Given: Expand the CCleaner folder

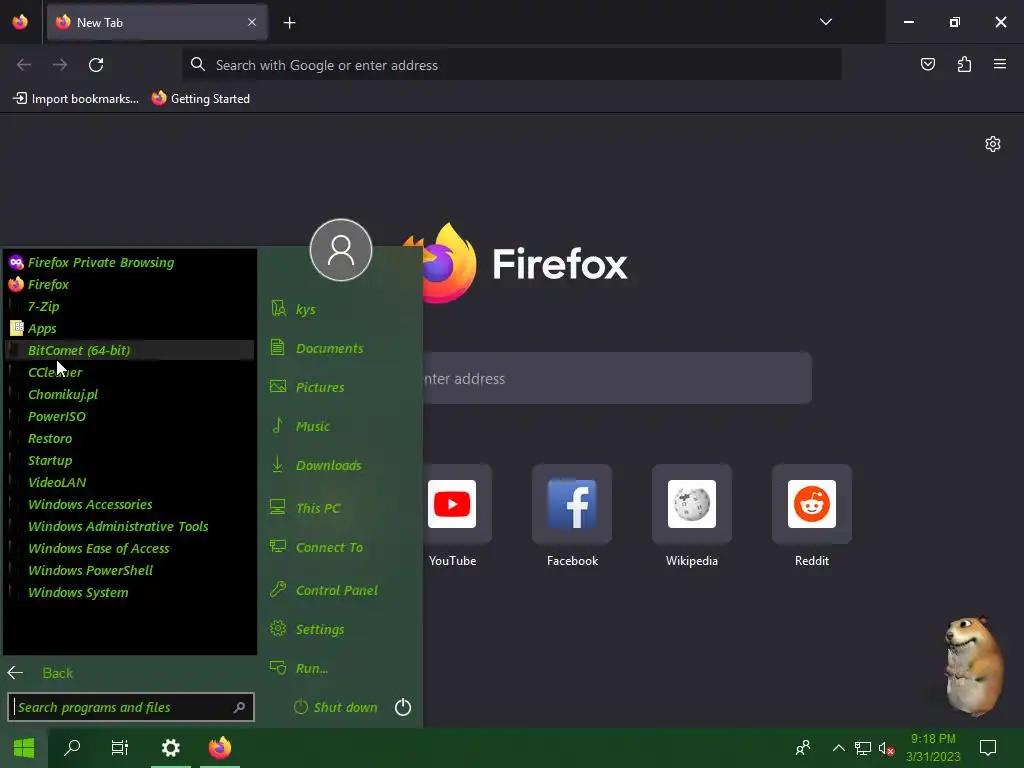Looking at the screenshot, I should point(131,372).
